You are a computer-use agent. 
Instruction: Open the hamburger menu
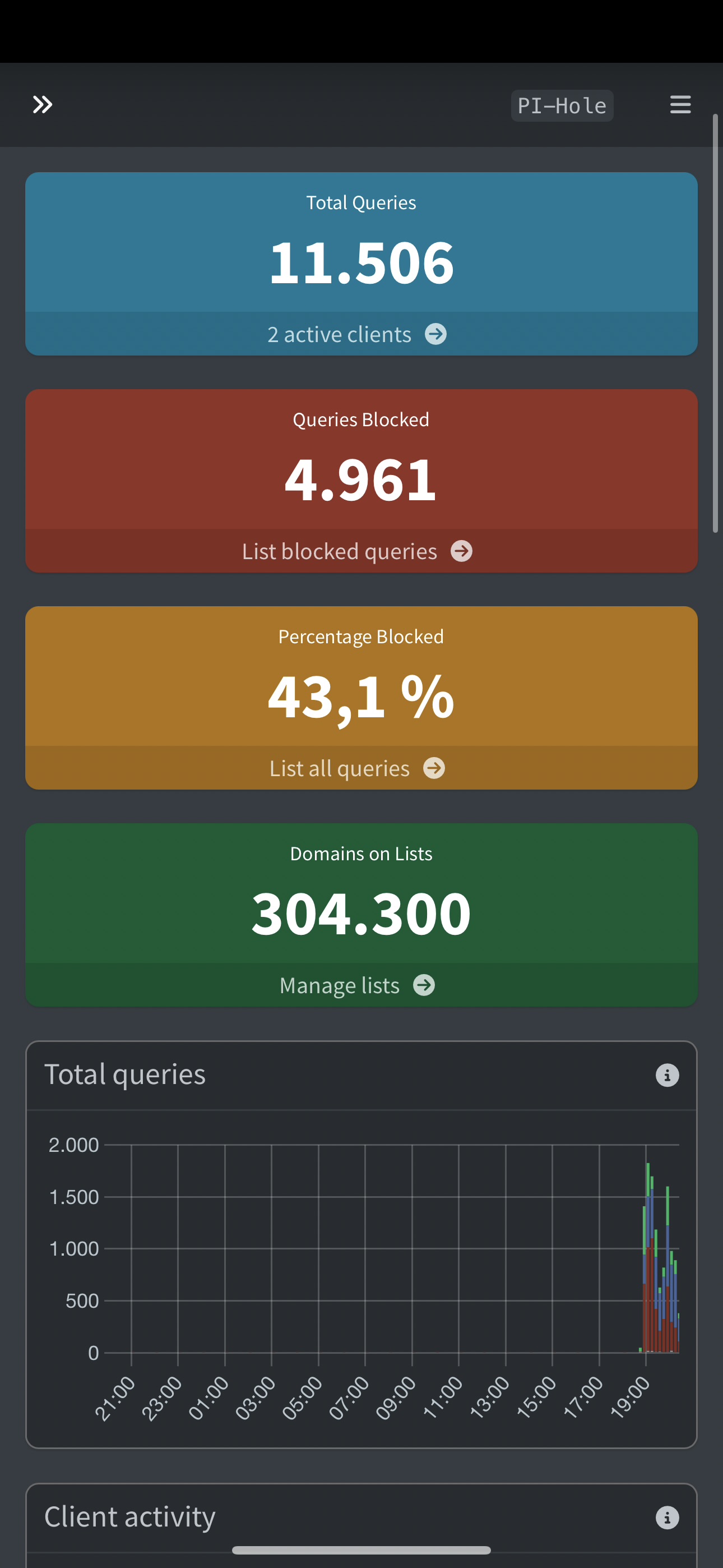pyautogui.click(x=680, y=105)
